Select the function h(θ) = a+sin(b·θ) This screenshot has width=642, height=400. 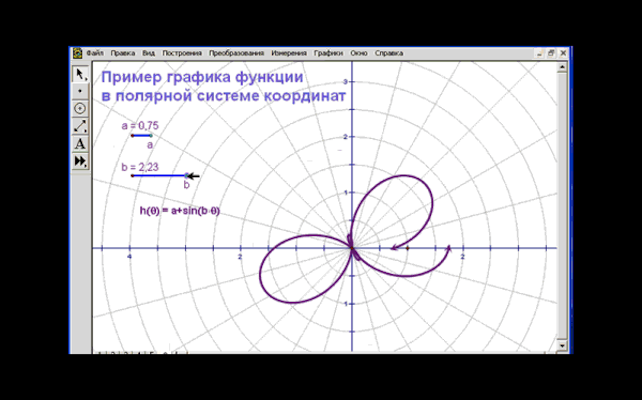[x=180, y=211]
